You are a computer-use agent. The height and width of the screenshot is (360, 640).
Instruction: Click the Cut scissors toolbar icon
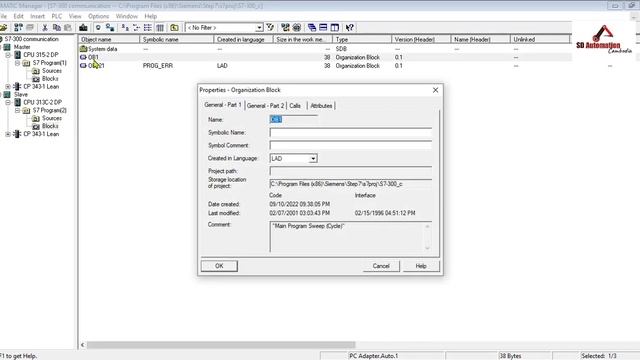[x=45, y=27]
